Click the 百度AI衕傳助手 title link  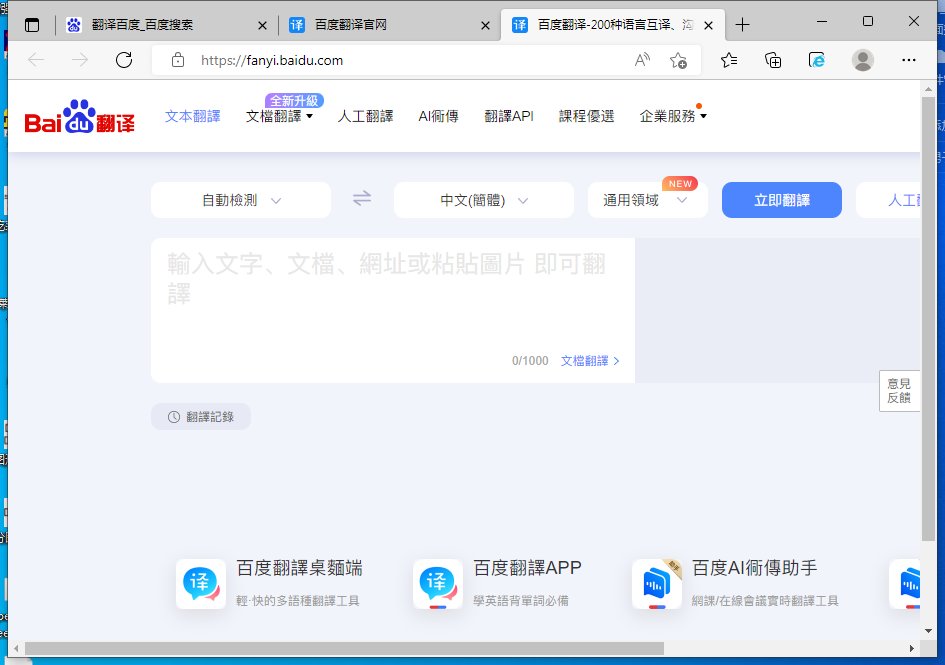coord(755,568)
